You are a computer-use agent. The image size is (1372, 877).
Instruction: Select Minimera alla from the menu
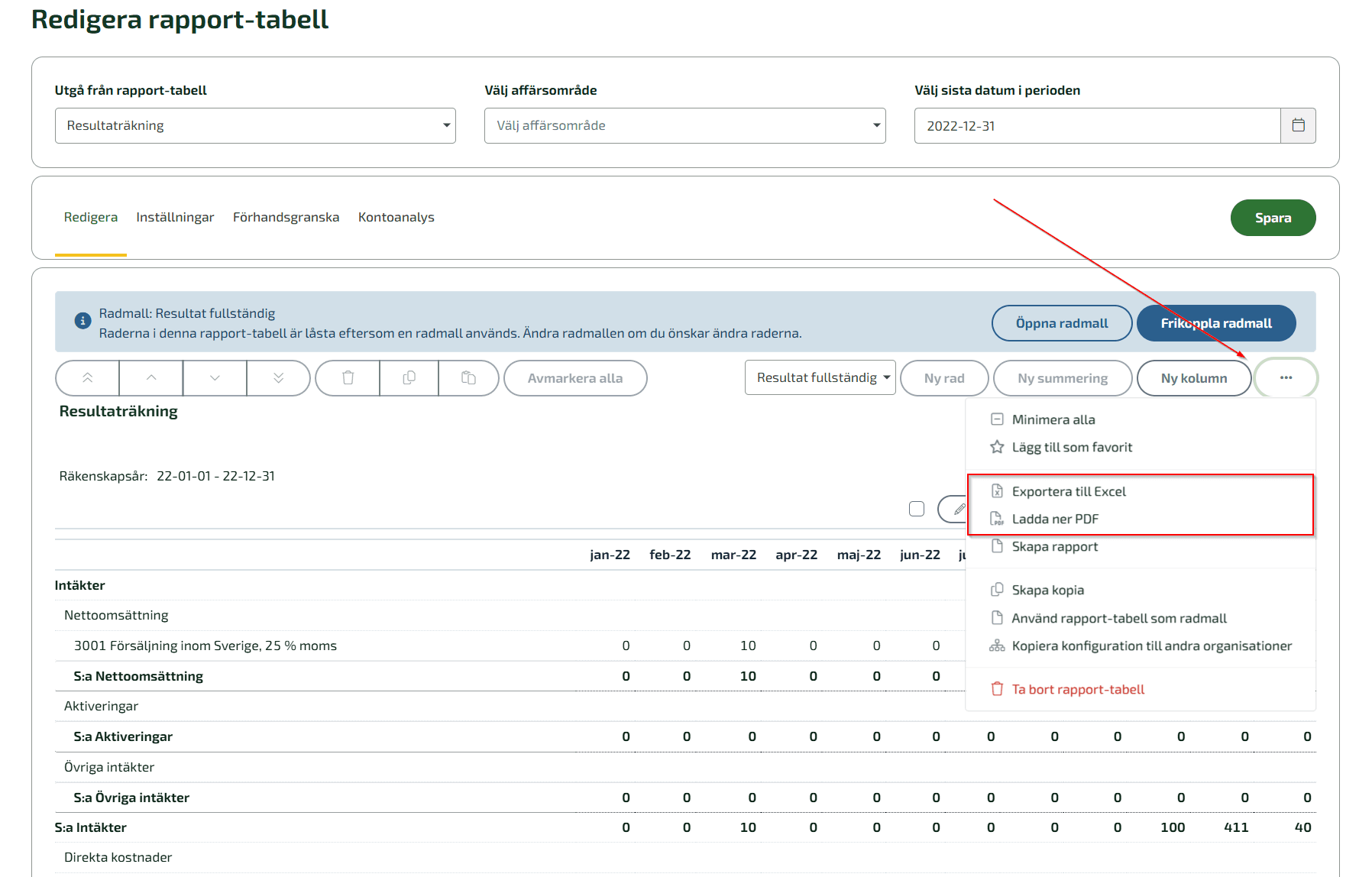click(1141, 419)
